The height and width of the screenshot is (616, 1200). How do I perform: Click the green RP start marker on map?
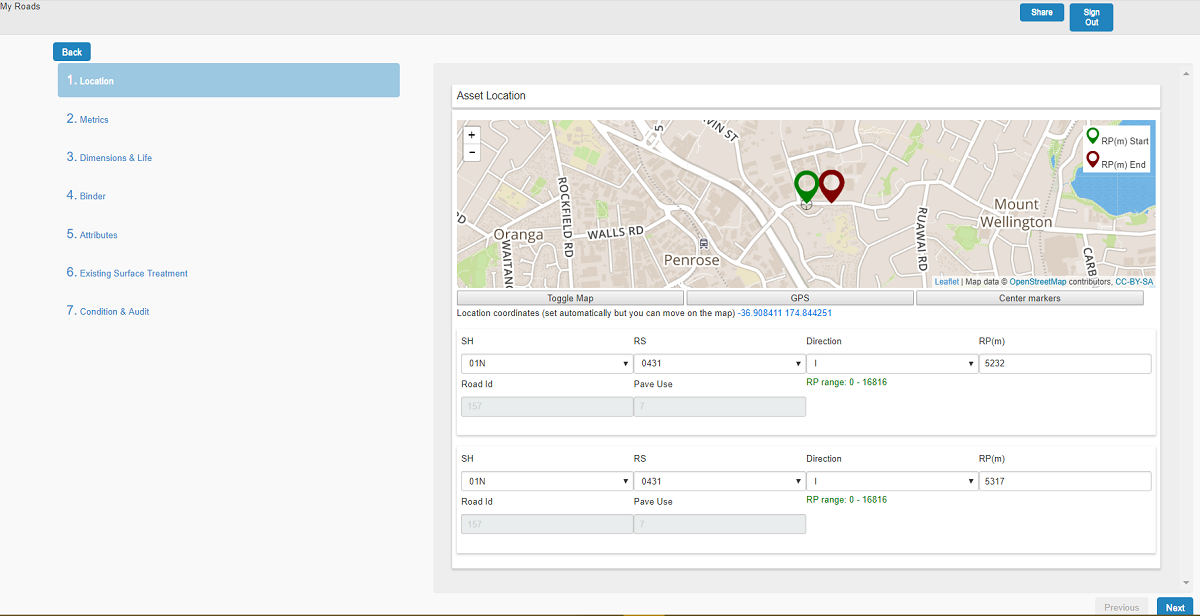tap(806, 185)
